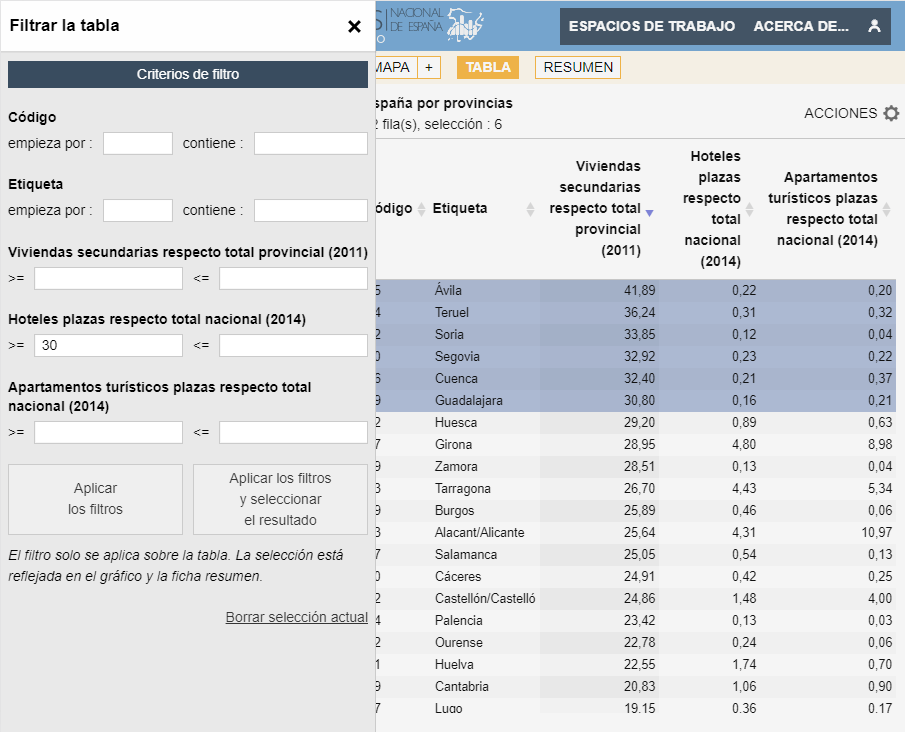Select the Burgos row label

pos(454,510)
